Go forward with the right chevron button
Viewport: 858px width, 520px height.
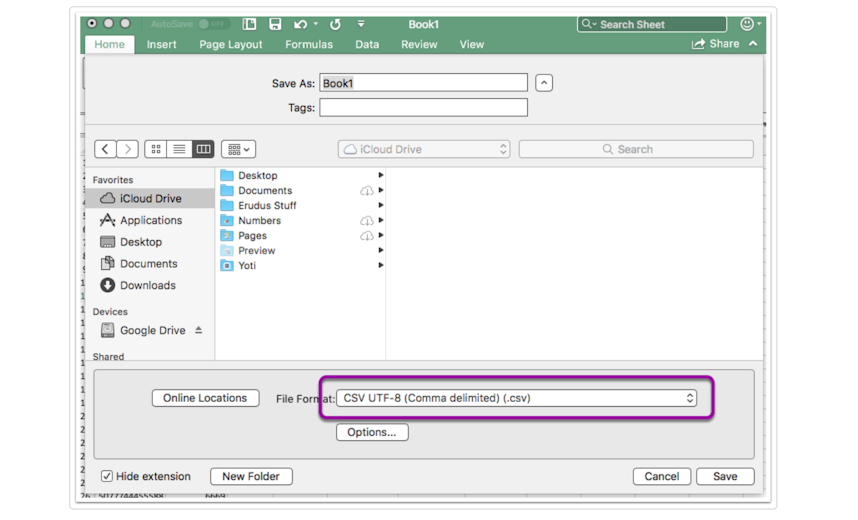coord(127,149)
